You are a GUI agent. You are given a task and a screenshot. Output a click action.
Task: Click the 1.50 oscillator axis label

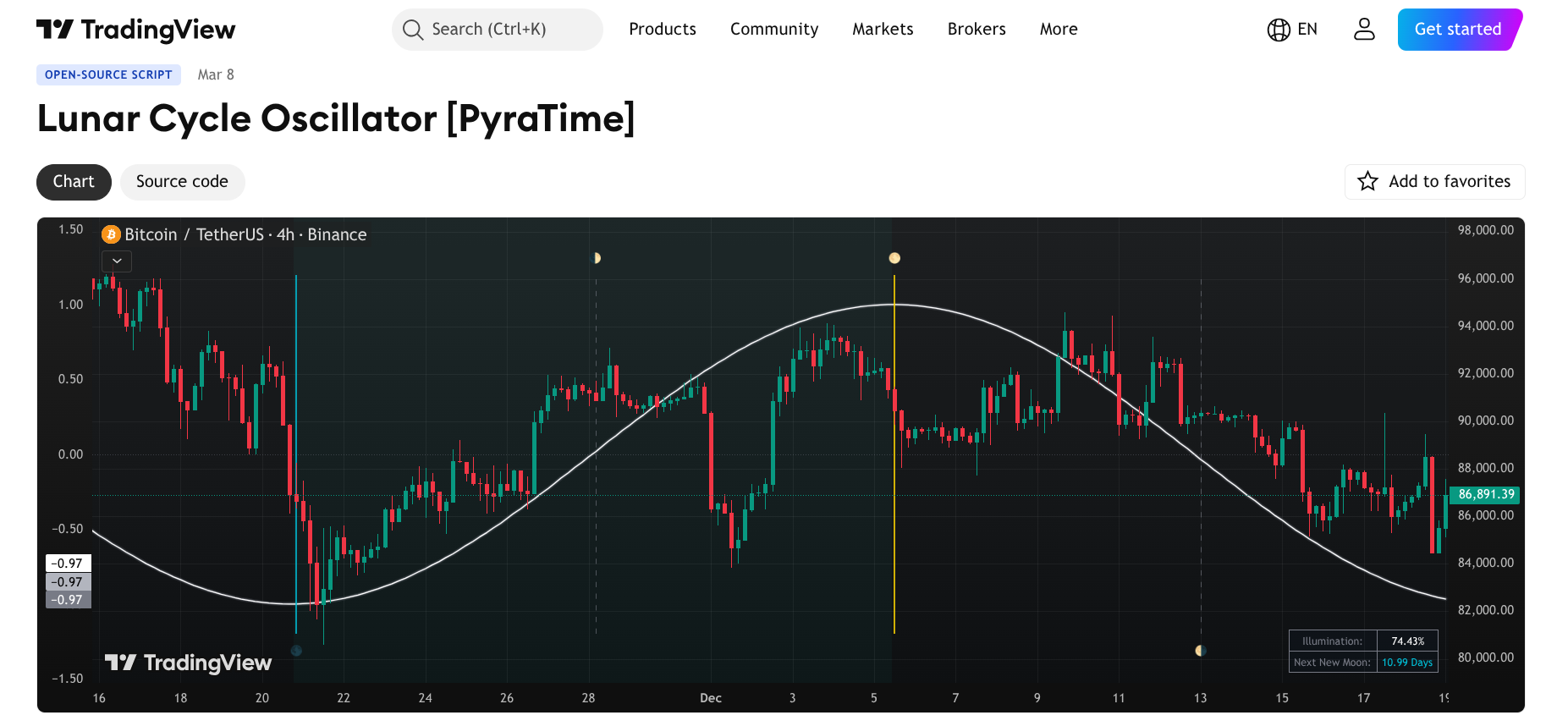coord(70,229)
